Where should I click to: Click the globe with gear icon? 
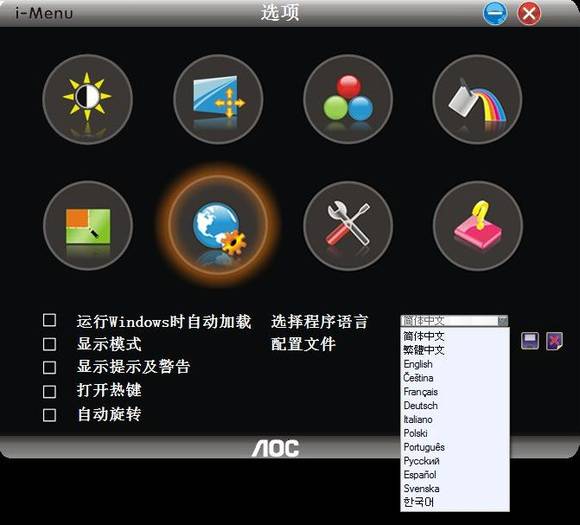218,225
